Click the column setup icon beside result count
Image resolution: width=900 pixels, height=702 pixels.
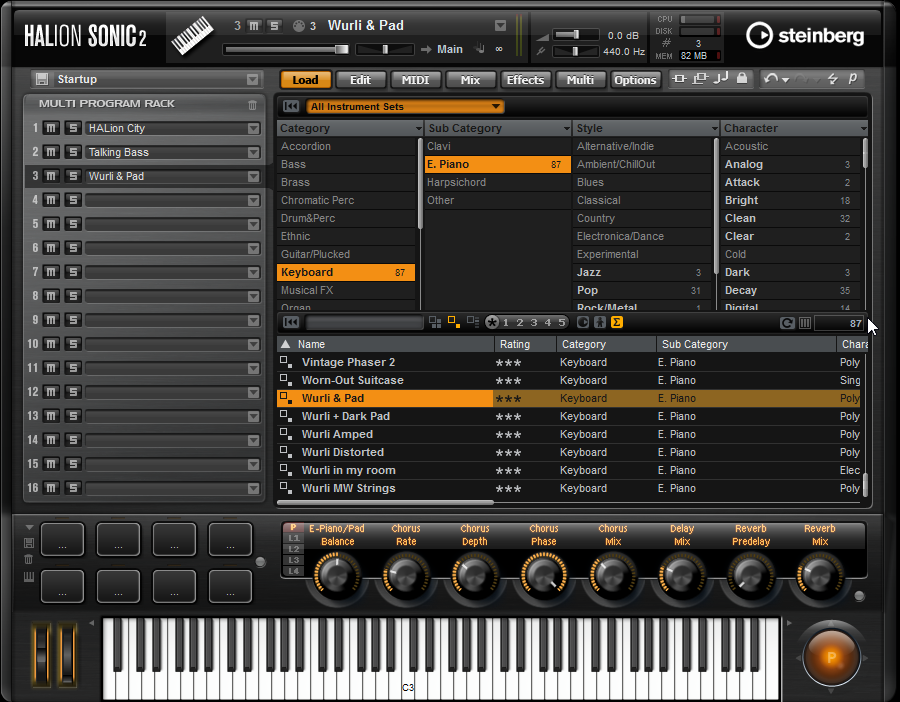point(805,323)
